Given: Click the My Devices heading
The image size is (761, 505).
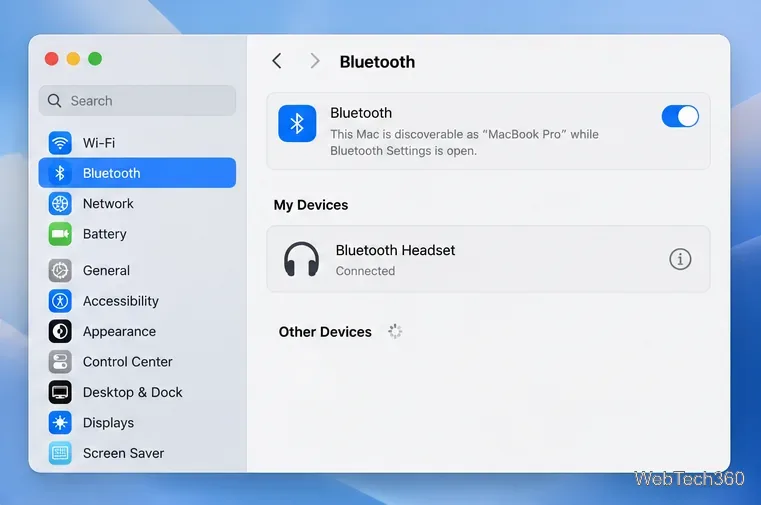Looking at the screenshot, I should (311, 205).
